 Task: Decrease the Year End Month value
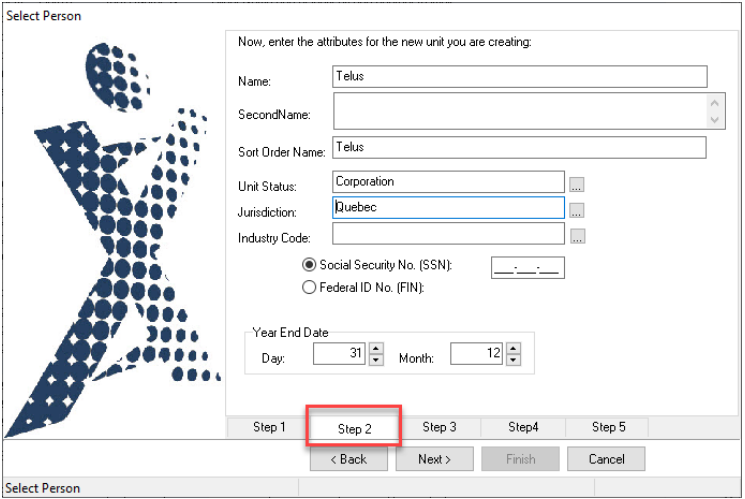[513, 360]
